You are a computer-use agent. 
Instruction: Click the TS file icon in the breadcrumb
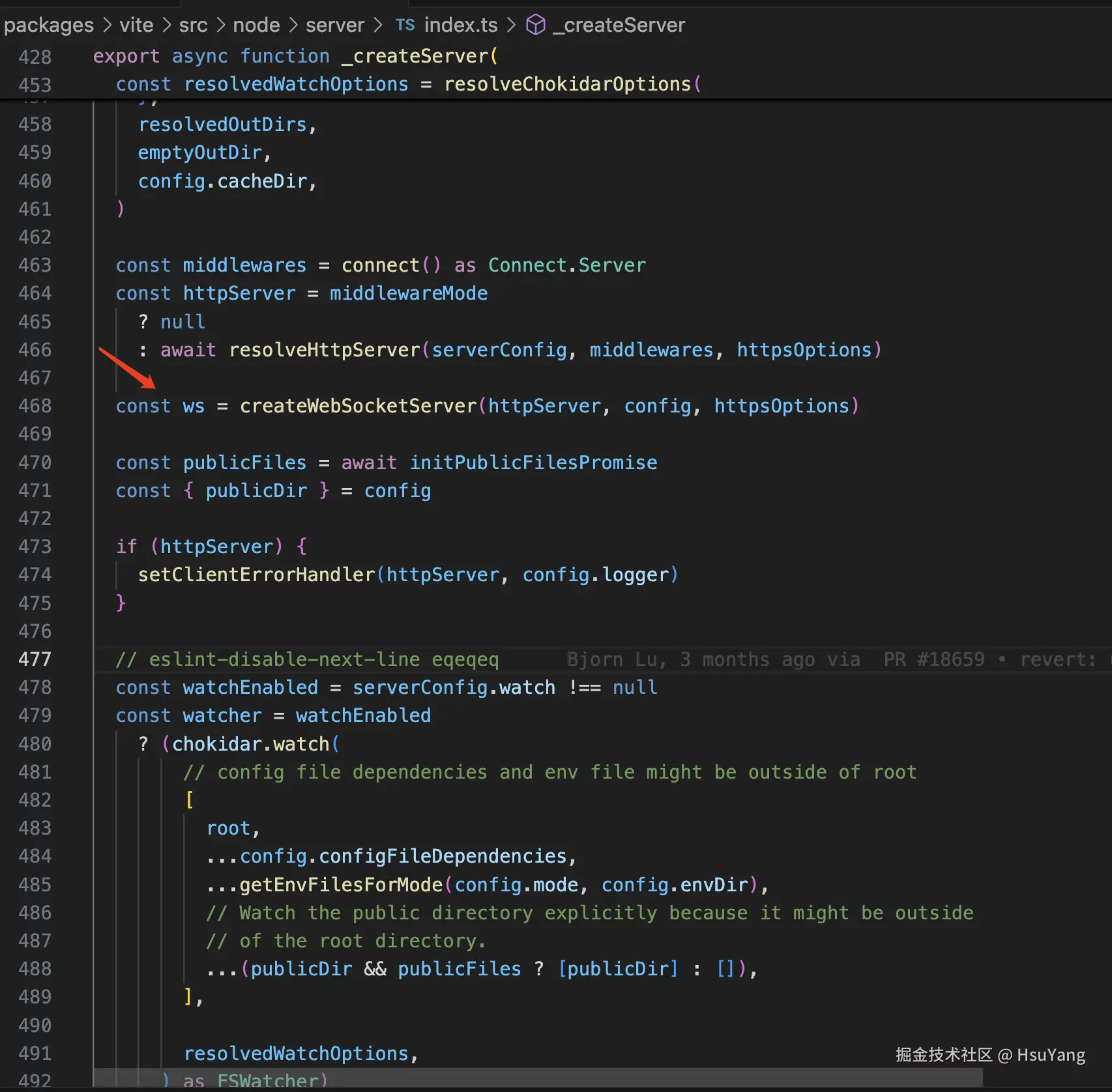click(405, 25)
